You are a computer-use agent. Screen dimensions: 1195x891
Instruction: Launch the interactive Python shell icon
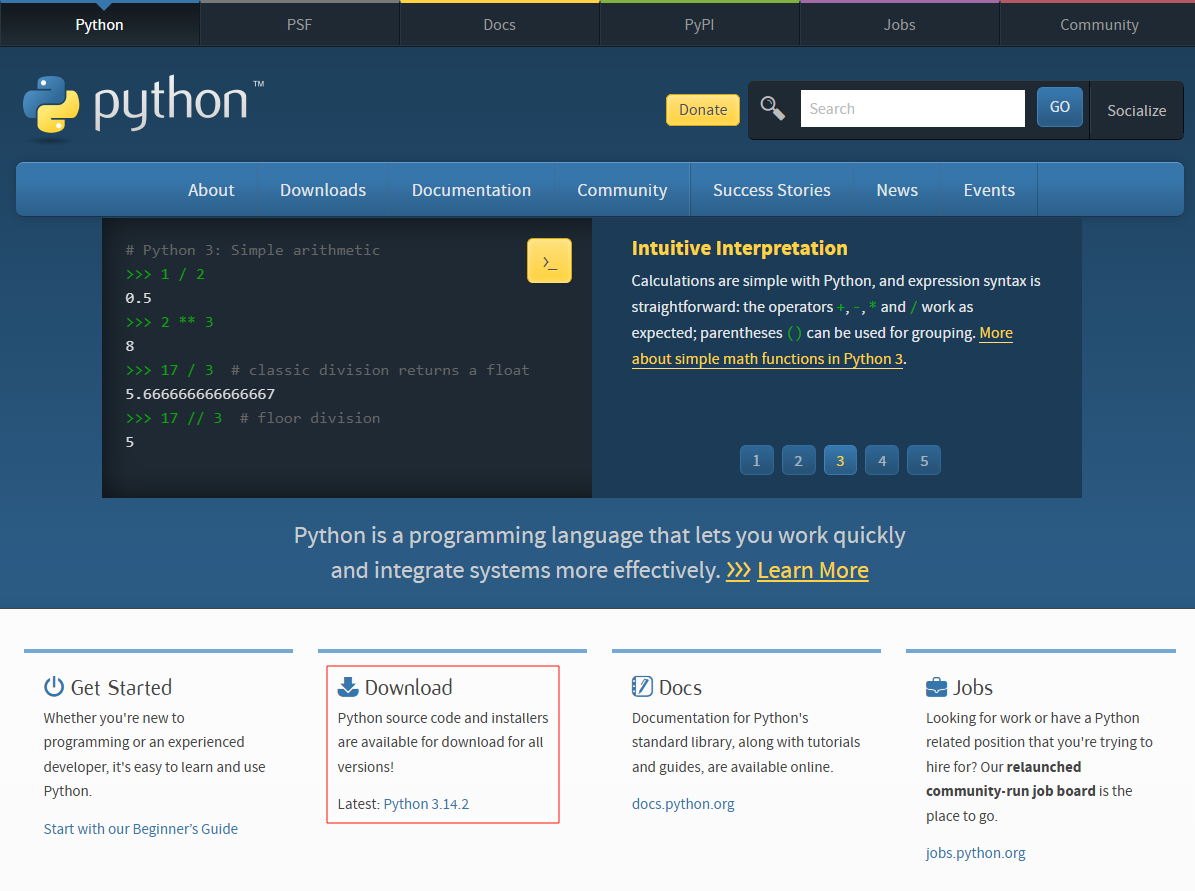(x=549, y=260)
